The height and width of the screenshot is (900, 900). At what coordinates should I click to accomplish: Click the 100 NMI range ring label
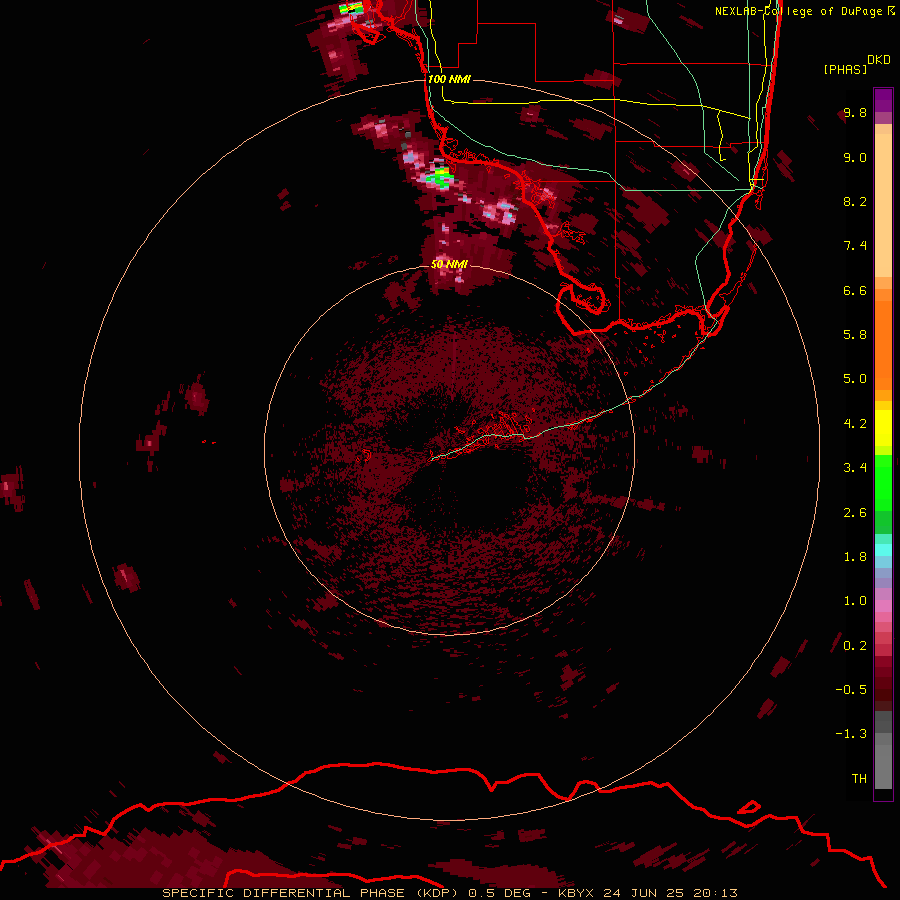[449, 79]
